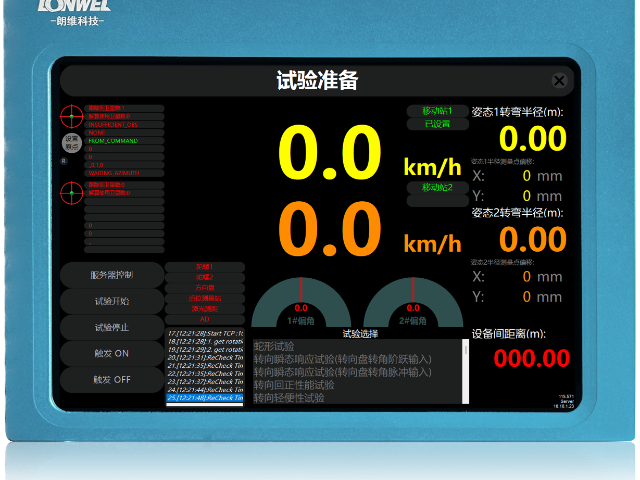Open 服务器控制 server control

coord(112,275)
